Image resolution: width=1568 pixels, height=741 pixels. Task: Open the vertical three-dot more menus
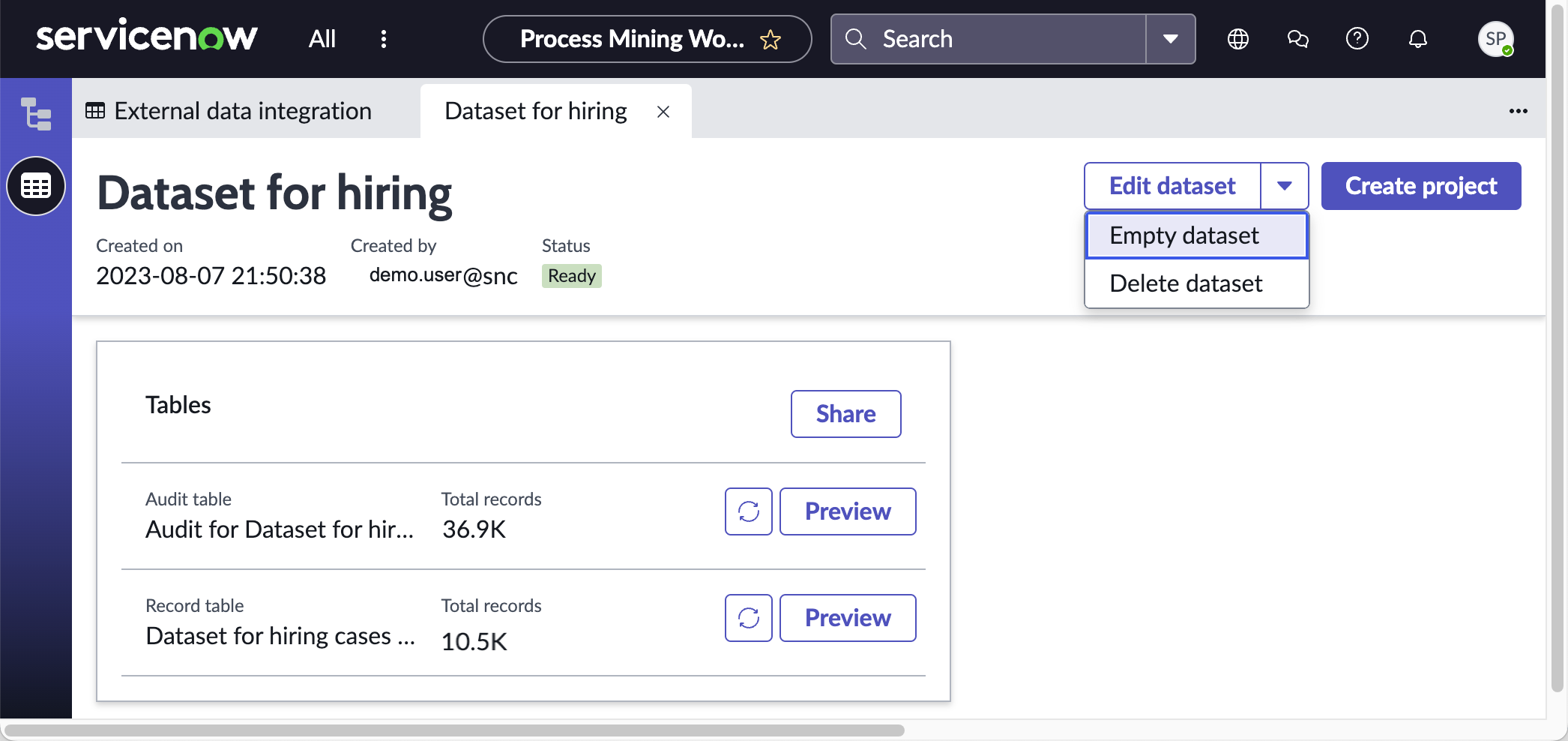384,39
